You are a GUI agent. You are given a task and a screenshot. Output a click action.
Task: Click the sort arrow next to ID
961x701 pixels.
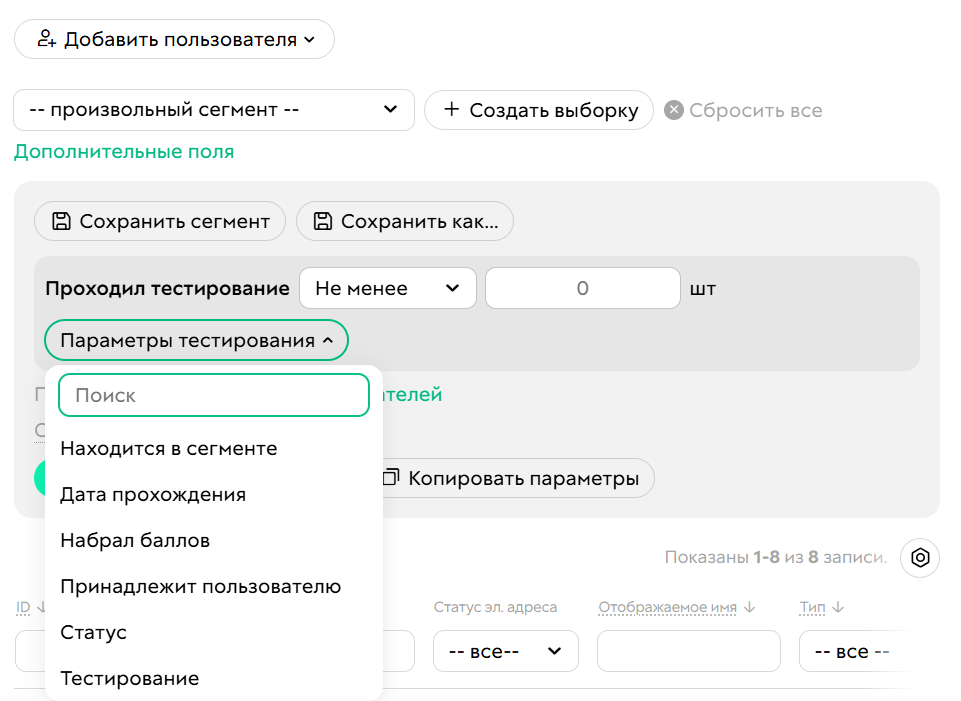pos(40,605)
